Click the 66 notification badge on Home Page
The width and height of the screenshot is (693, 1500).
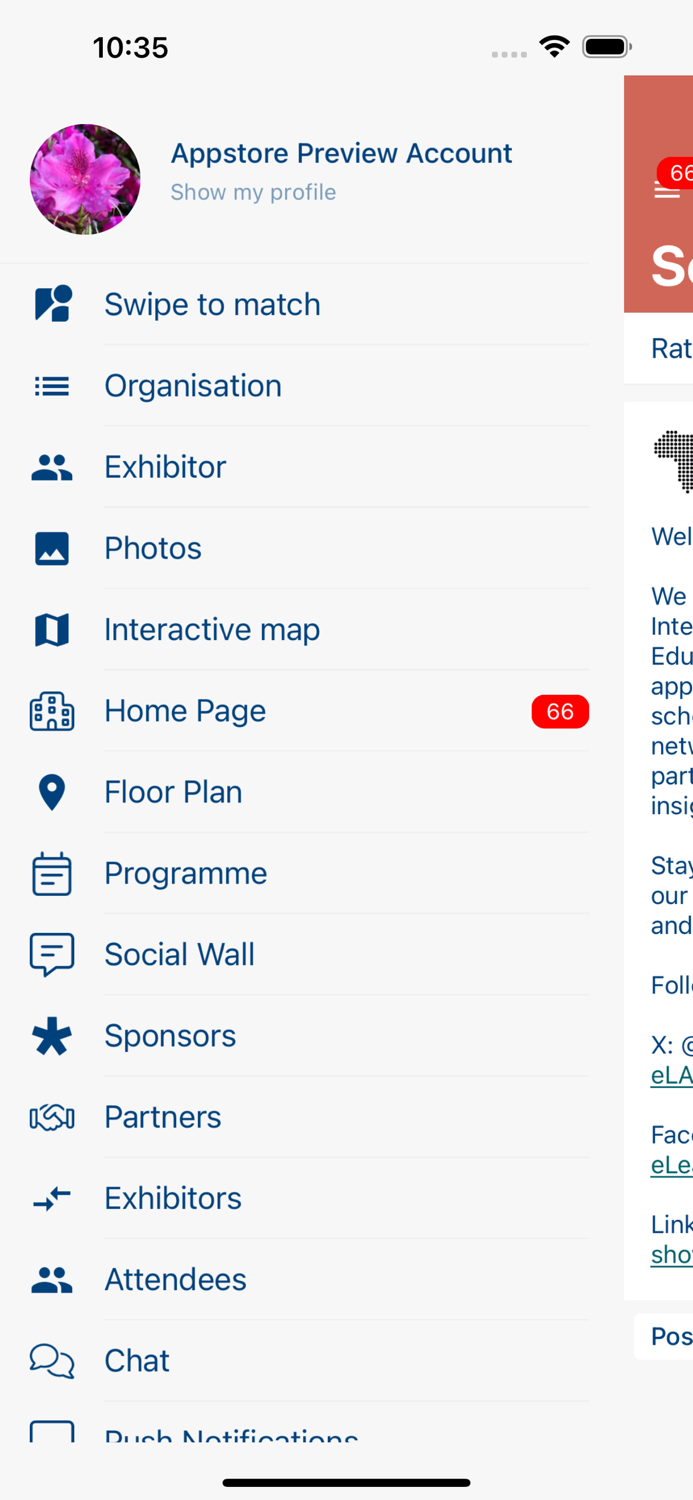click(x=560, y=711)
